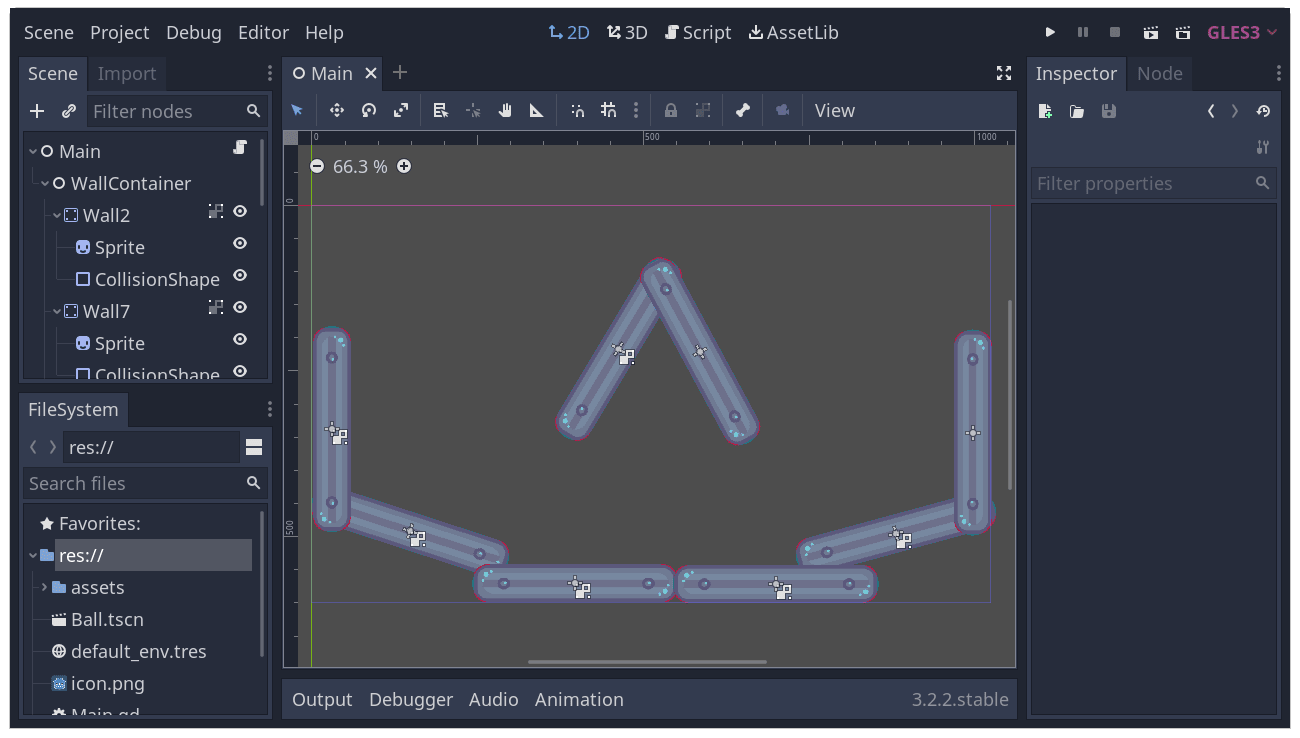Select the Rotate Mode tool

[x=369, y=110]
